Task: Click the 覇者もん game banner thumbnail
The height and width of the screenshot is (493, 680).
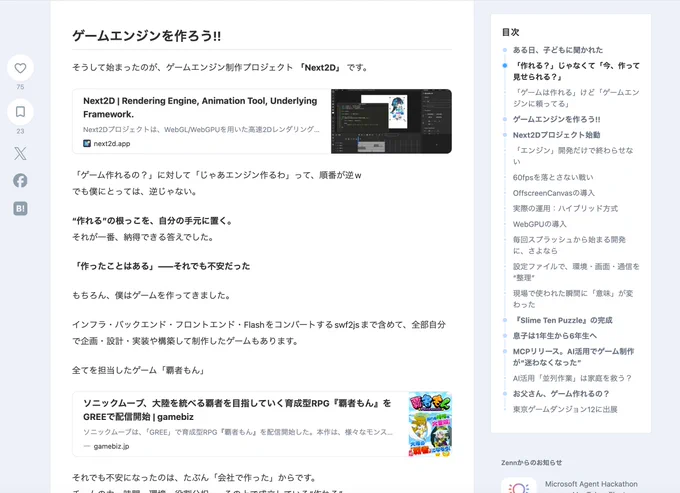Action: (x=430, y=424)
